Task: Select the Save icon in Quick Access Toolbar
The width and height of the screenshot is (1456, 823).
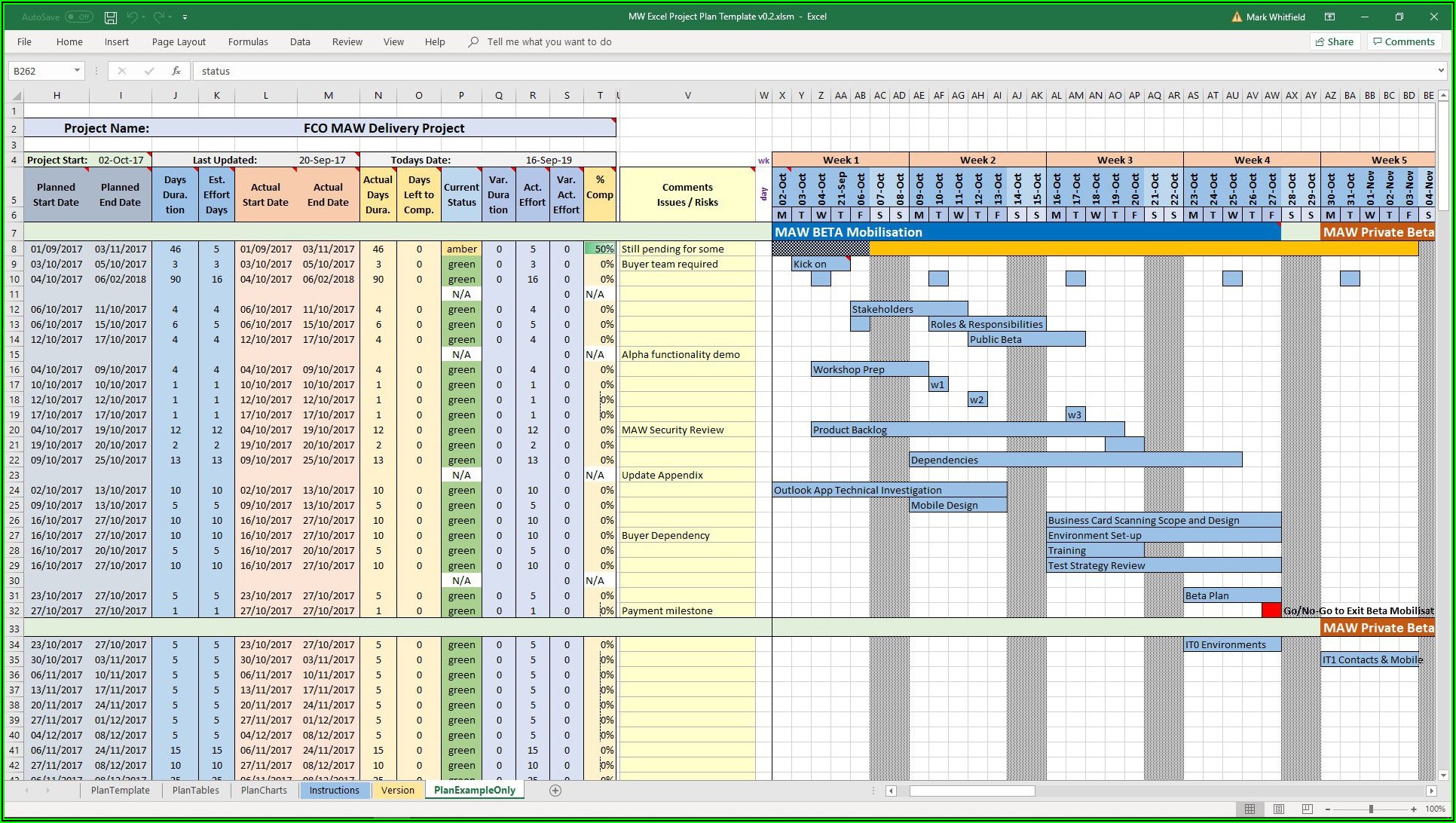Action: pos(111,17)
